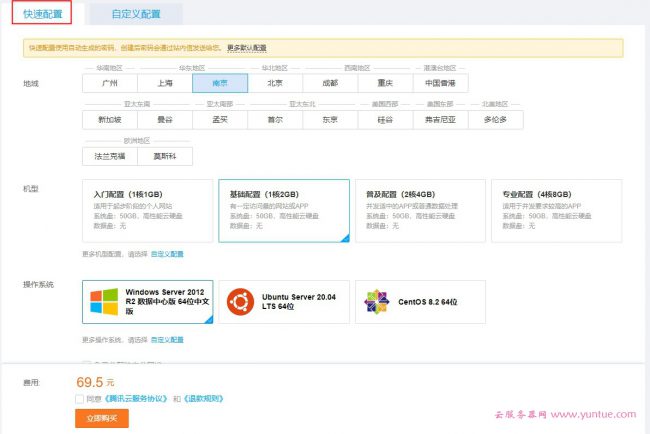Click 自定义配置 link under machine plans
This screenshot has height=434, width=650.
click(167, 254)
